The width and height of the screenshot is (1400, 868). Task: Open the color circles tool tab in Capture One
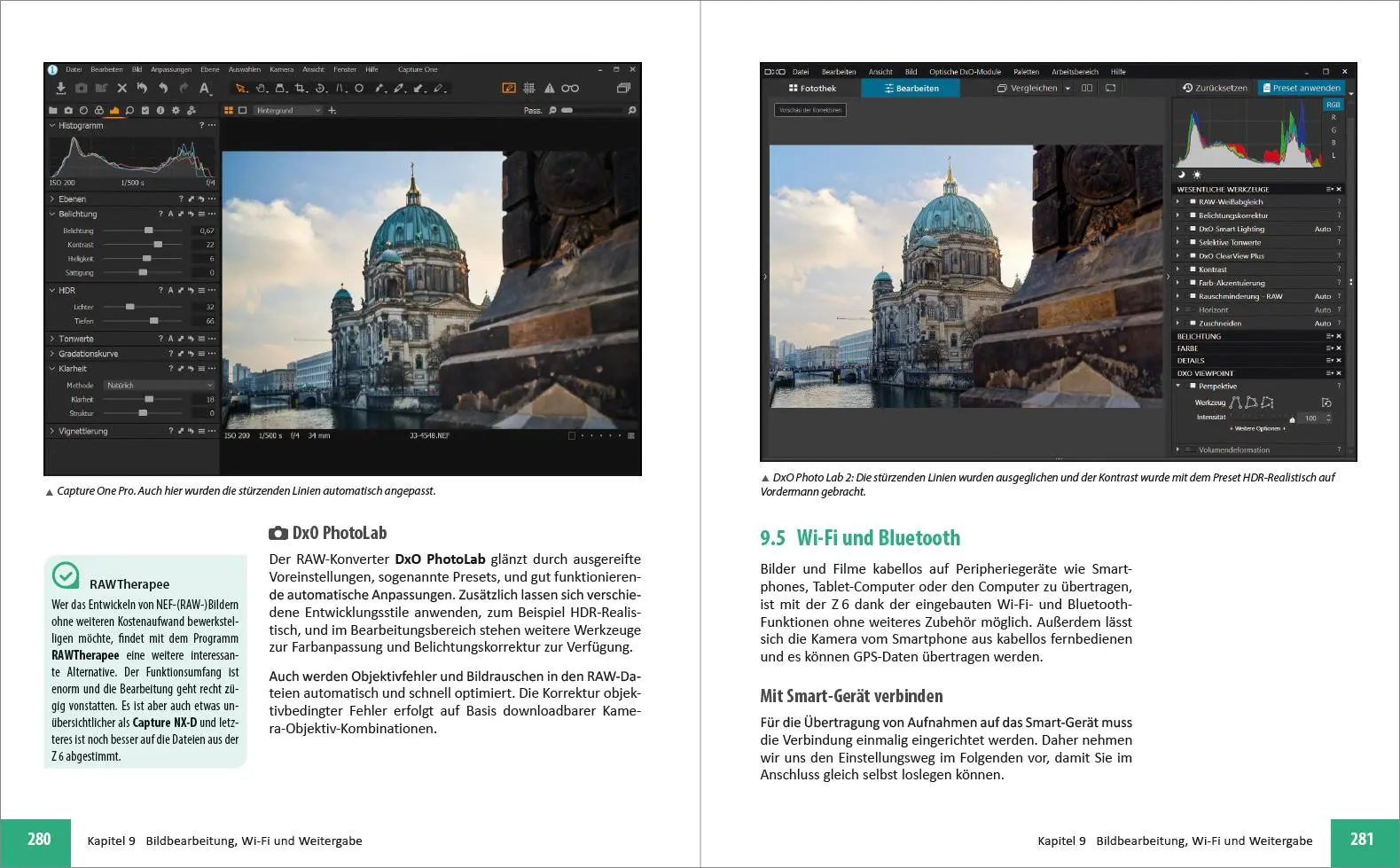pyautogui.click(x=98, y=111)
